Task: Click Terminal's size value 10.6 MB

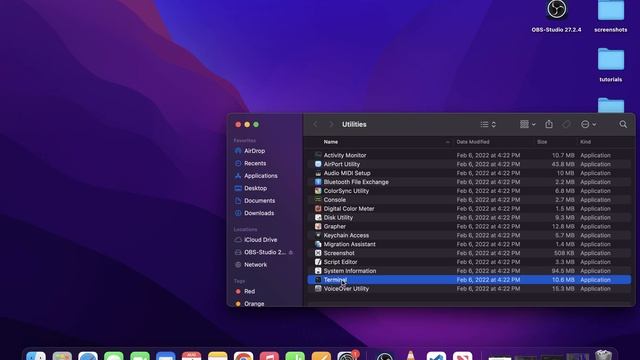Action: click(563, 280)
